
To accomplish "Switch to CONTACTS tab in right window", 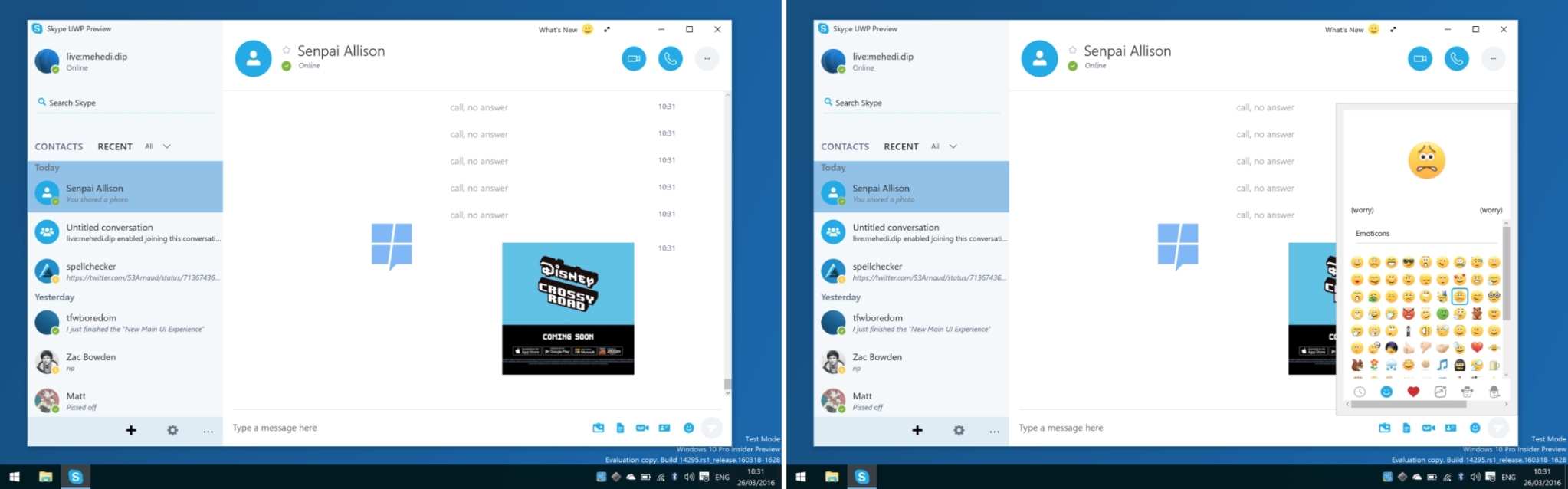I will tap(845, 146).
